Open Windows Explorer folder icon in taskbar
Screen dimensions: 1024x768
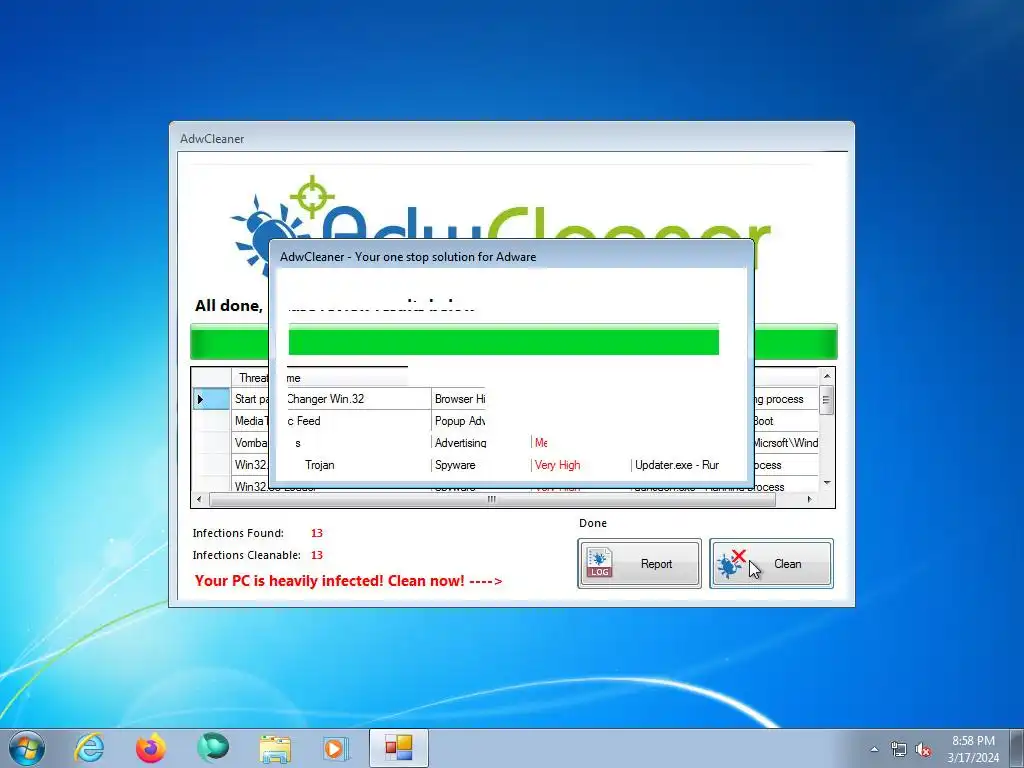[275, 748]
